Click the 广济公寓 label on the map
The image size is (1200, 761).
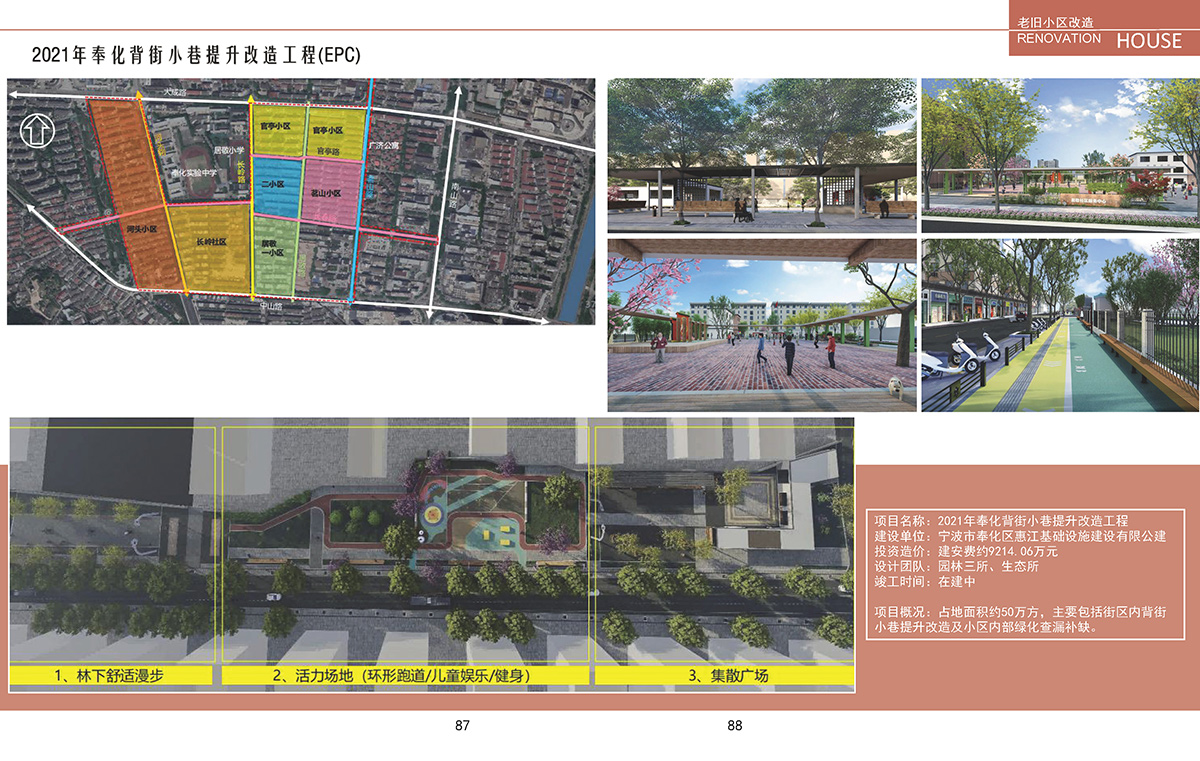coord(383,145)
